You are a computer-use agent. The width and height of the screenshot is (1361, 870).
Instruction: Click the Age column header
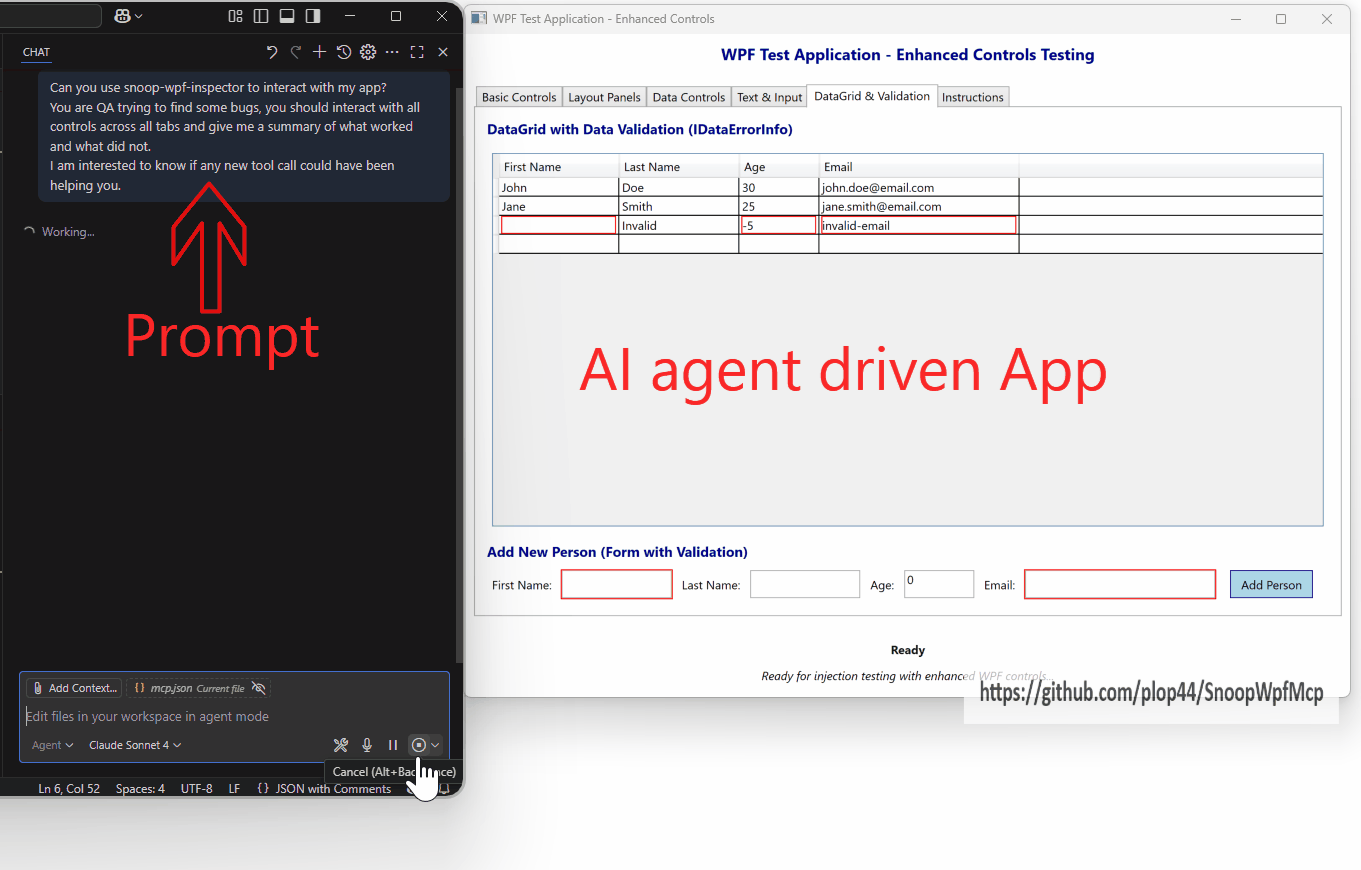click(x=778, y=167)
